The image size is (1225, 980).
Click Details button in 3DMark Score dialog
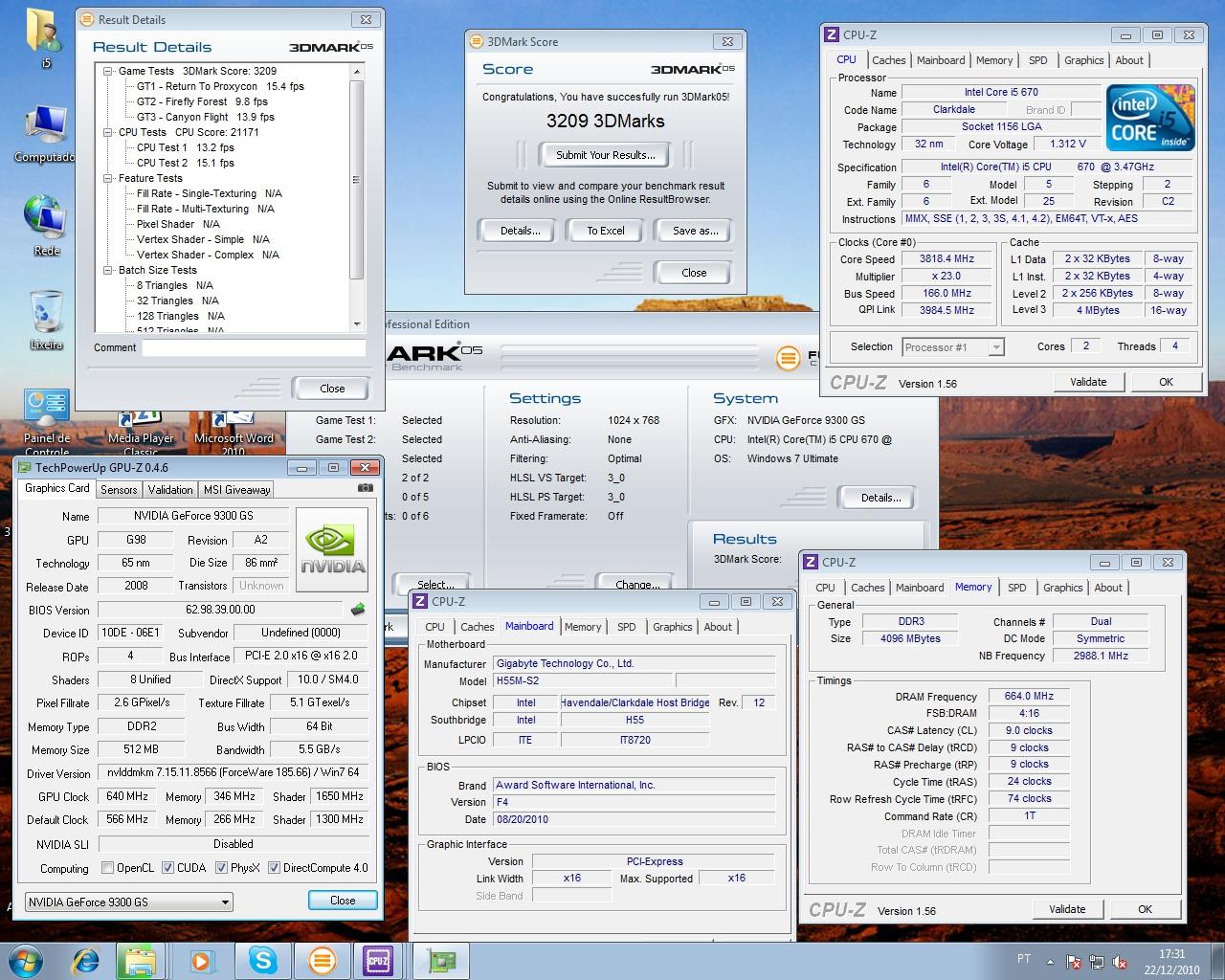[x=521, y=231]
